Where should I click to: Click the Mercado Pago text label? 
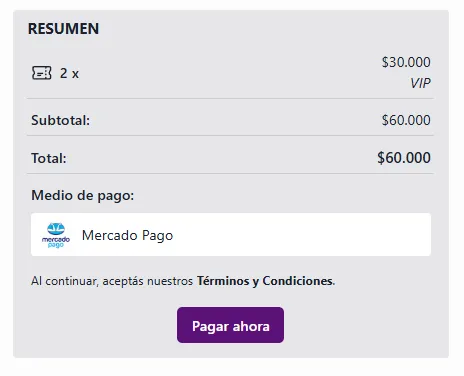point(127,235)
